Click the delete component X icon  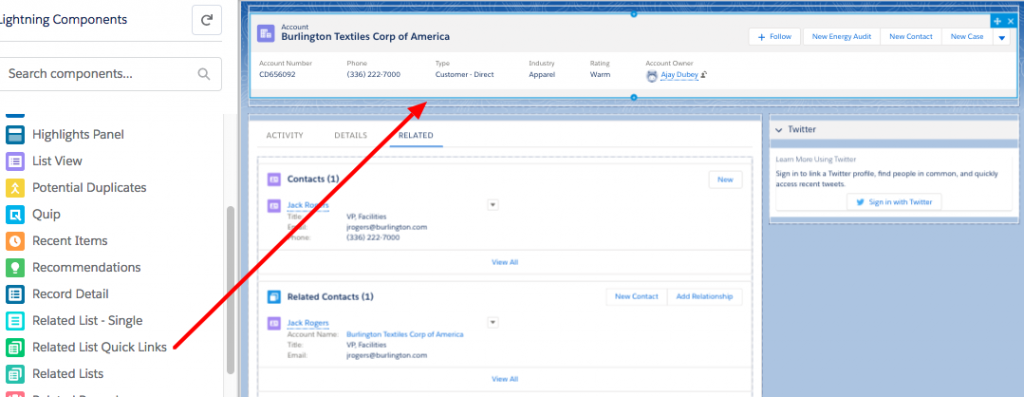point(1011,22)
